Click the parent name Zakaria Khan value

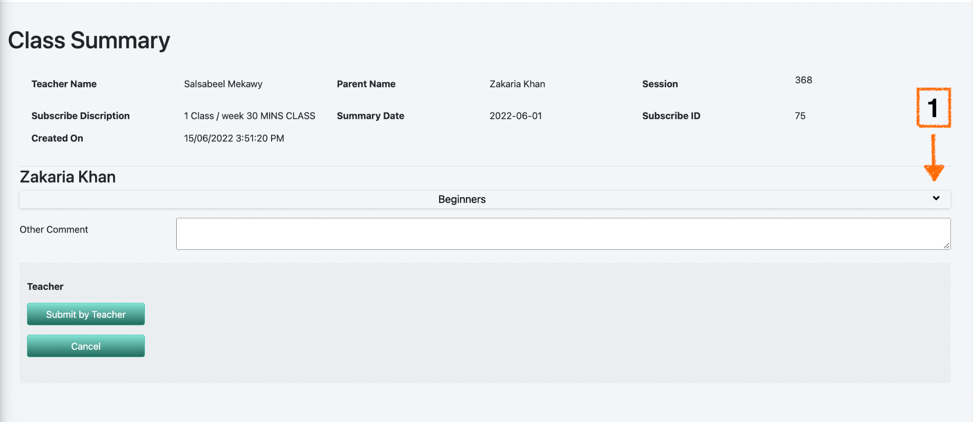[517, 84]
